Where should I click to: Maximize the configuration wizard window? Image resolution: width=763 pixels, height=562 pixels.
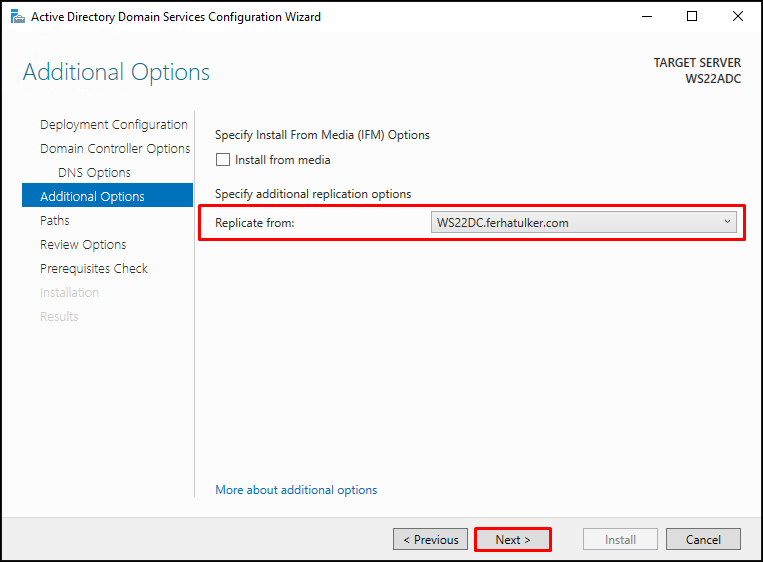point(692,17)
